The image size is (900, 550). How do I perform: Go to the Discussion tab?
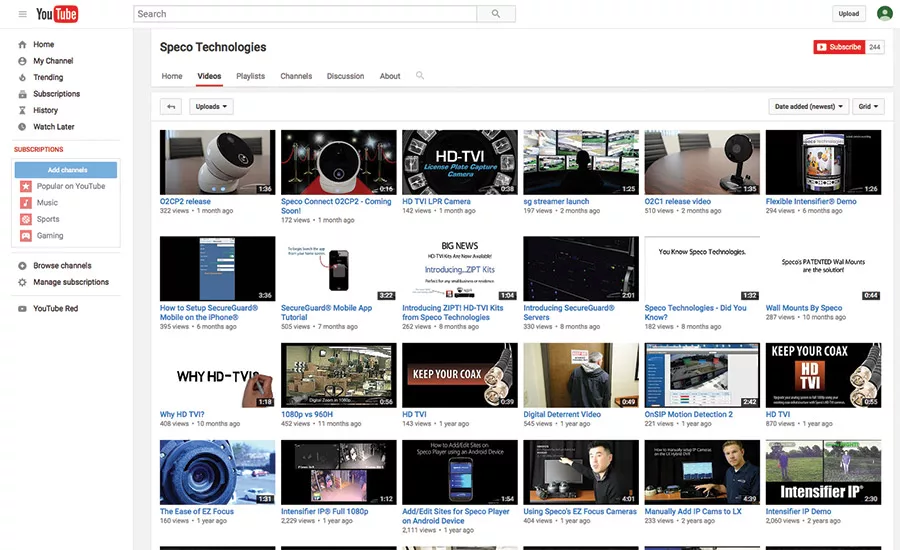[346, 76]
